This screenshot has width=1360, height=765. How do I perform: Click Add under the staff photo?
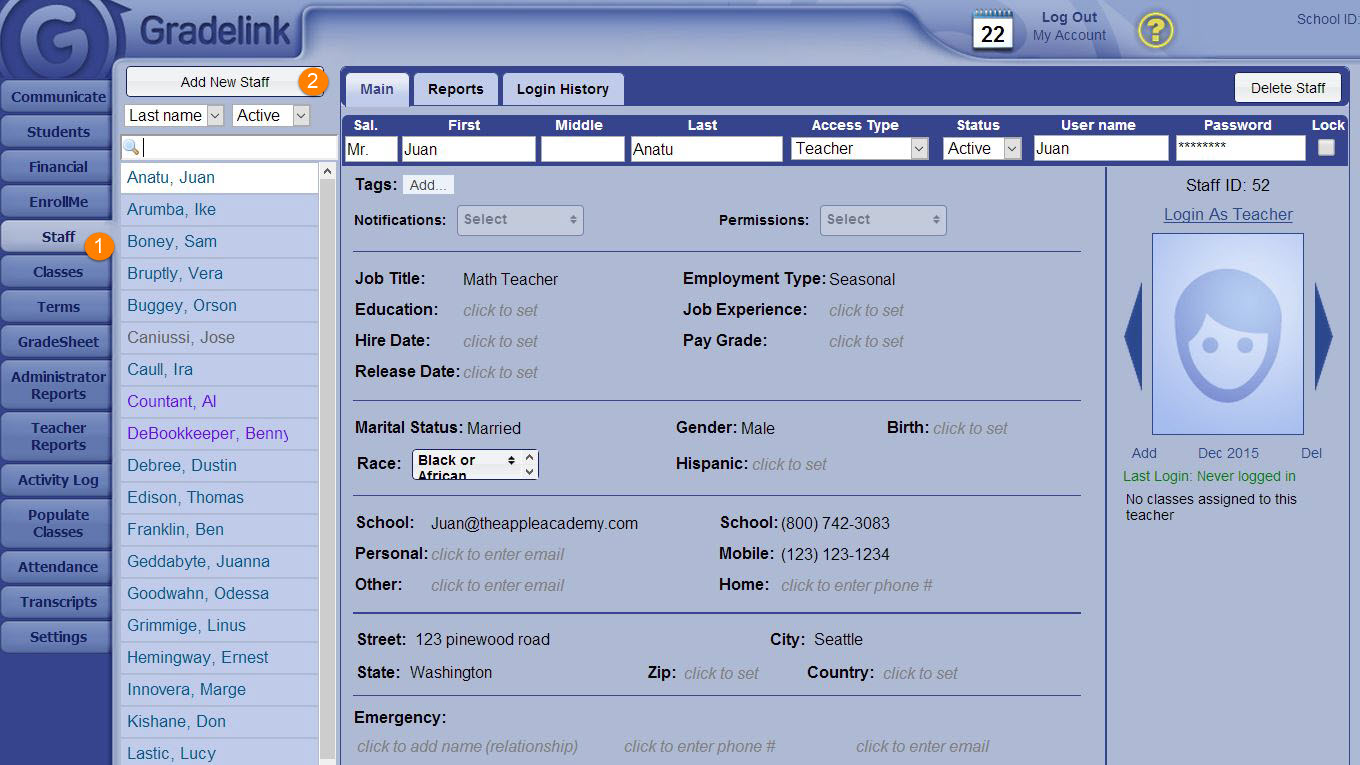[1144, 453]
